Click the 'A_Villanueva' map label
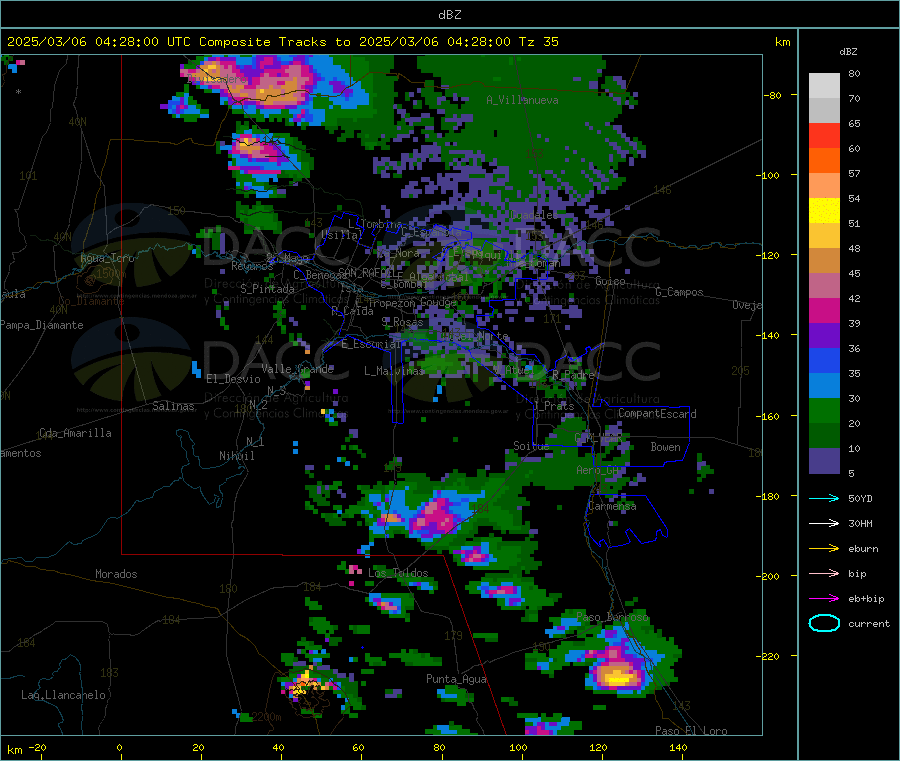The width and height of the screenshot is (900, 761). pyautogui.click(x=522, y=100)
